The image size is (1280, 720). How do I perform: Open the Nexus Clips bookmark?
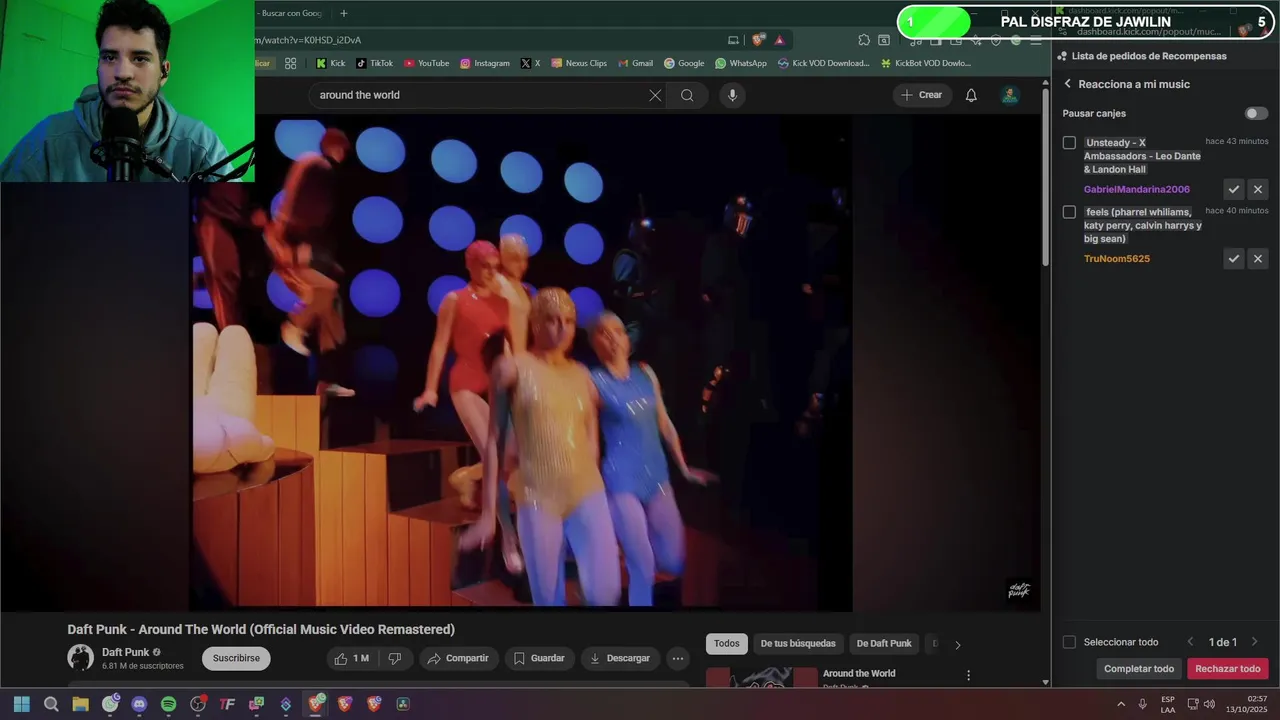(x=579, y=63)
